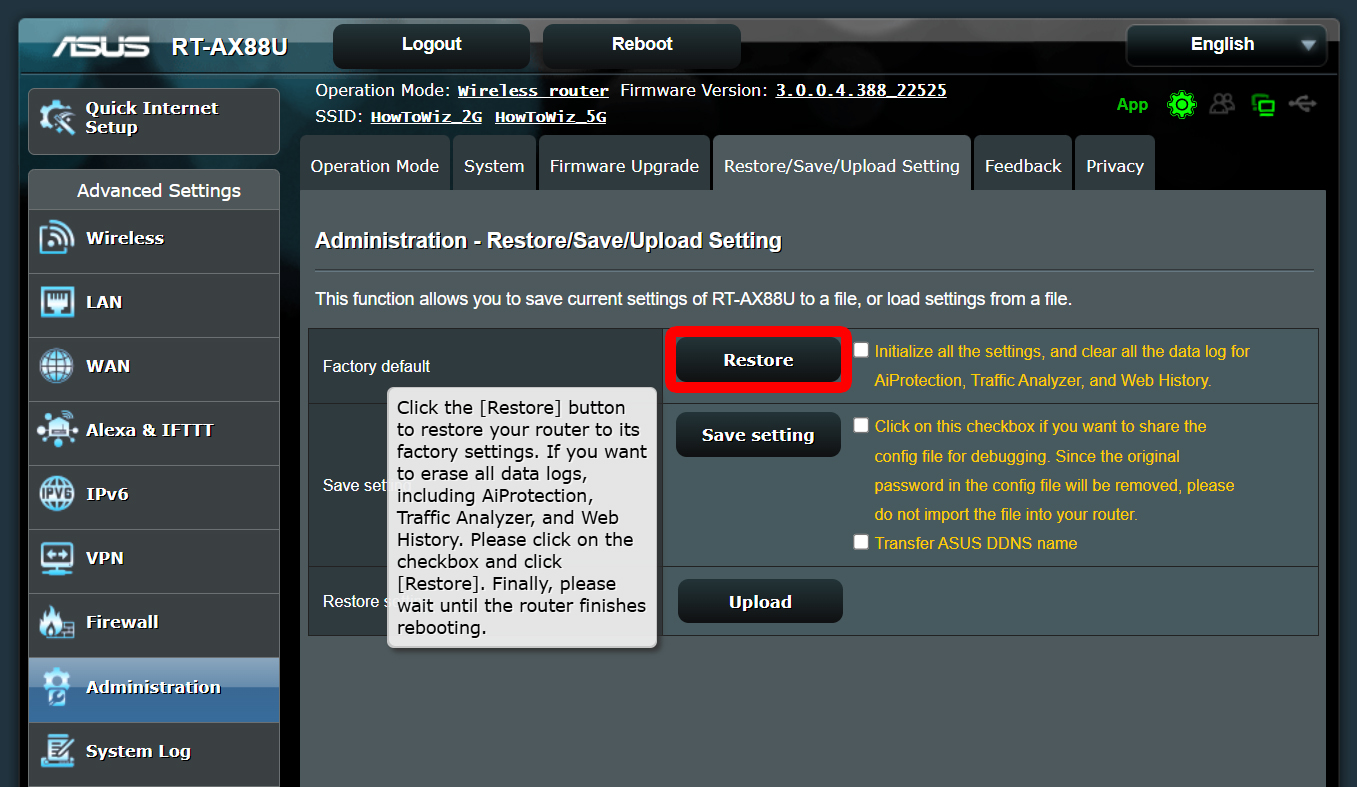
Task: Check the Transfer ASUS DDNS name checkbox
Action: pos(861,541)
